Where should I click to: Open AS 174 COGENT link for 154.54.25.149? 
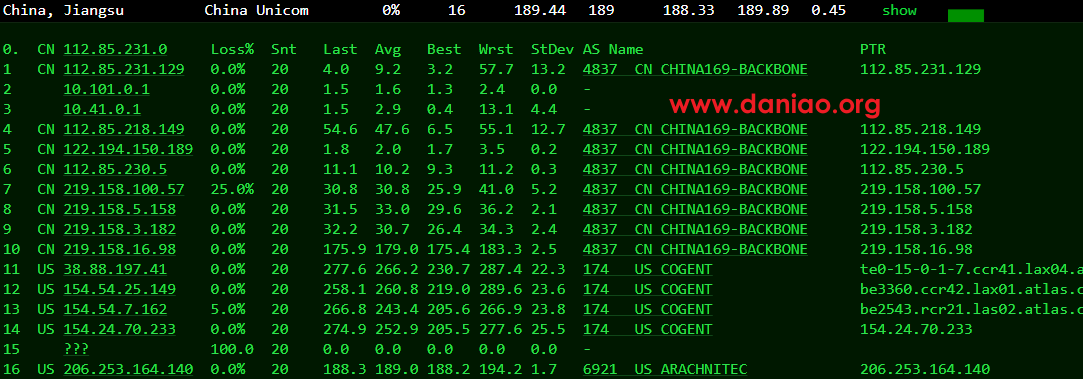(x=647, y=290)
